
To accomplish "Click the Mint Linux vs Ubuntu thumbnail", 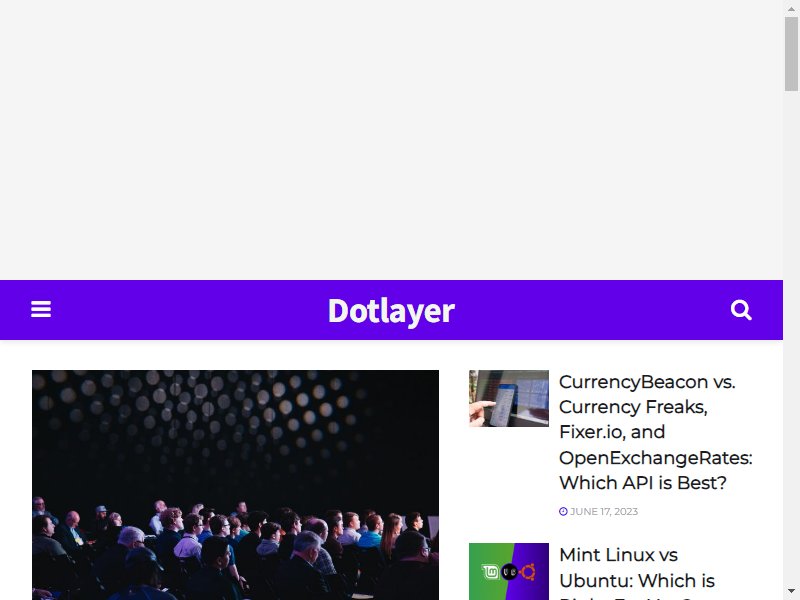I will [x=509, y=571].
